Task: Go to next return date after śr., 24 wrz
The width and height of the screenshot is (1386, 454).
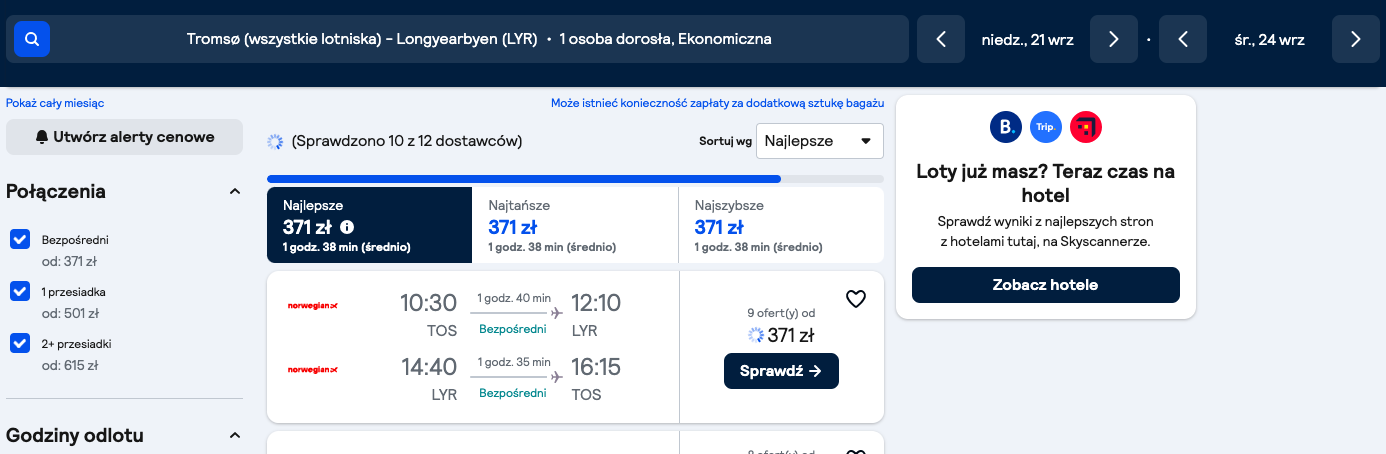Action: coord(1355,39)
